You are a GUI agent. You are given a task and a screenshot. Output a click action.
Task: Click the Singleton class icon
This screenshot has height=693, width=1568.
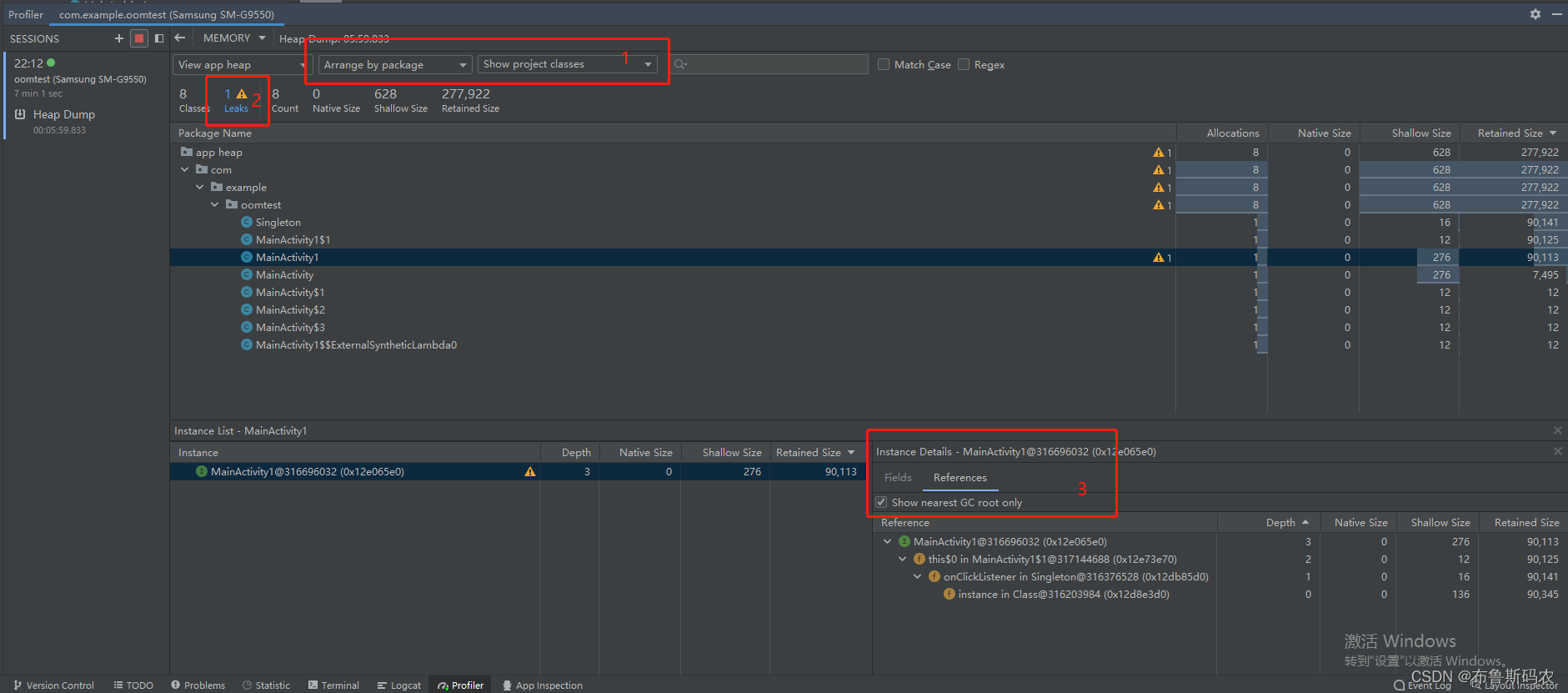[247, 223]
